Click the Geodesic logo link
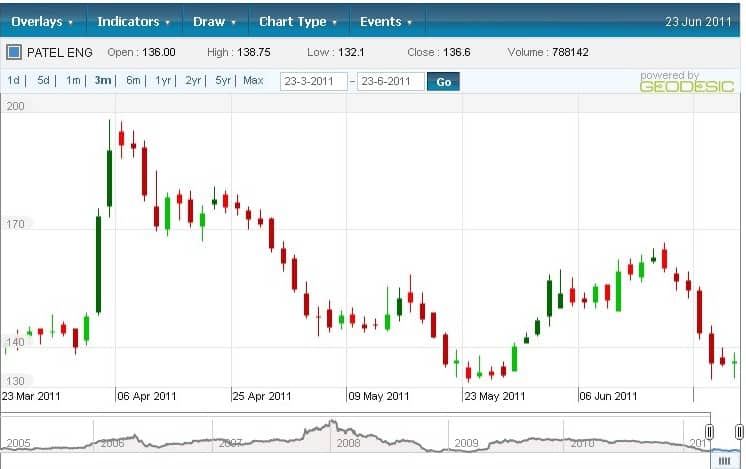 point(678,82)
